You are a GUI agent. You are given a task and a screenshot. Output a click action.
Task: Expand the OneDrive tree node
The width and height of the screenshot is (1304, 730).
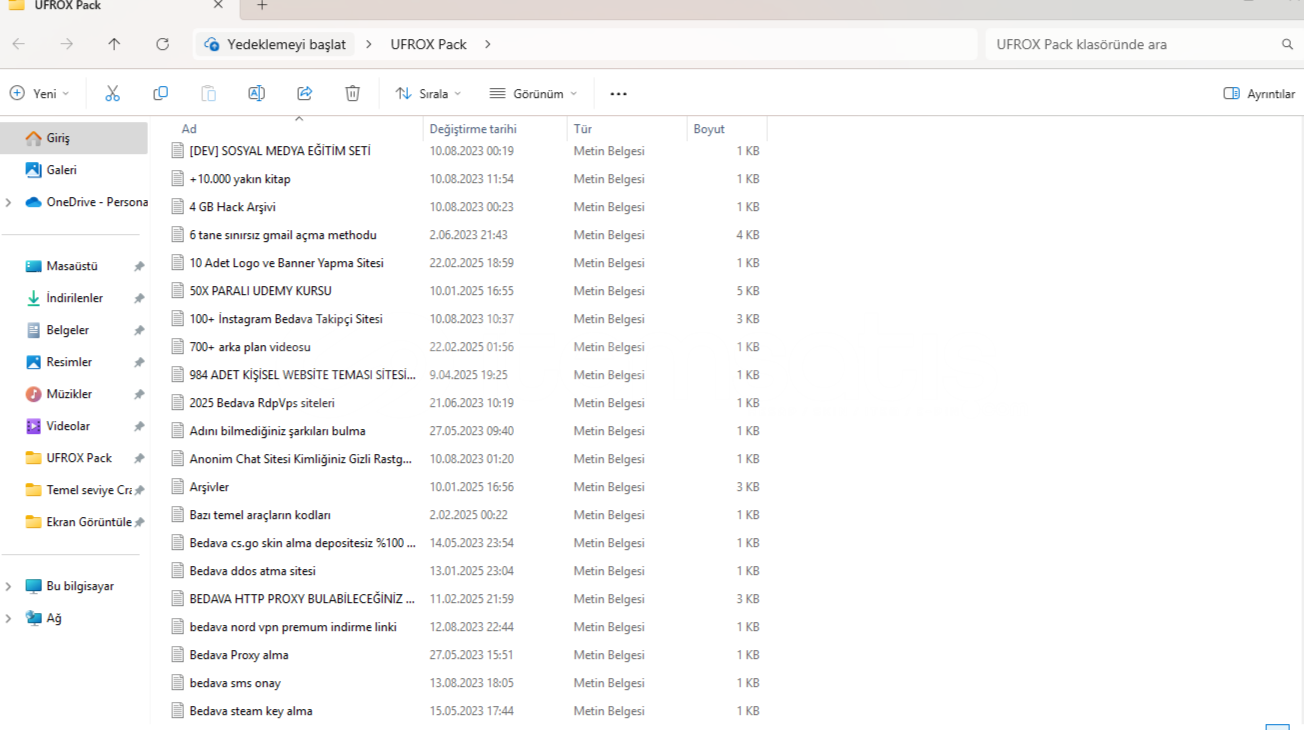coord(9,202)
